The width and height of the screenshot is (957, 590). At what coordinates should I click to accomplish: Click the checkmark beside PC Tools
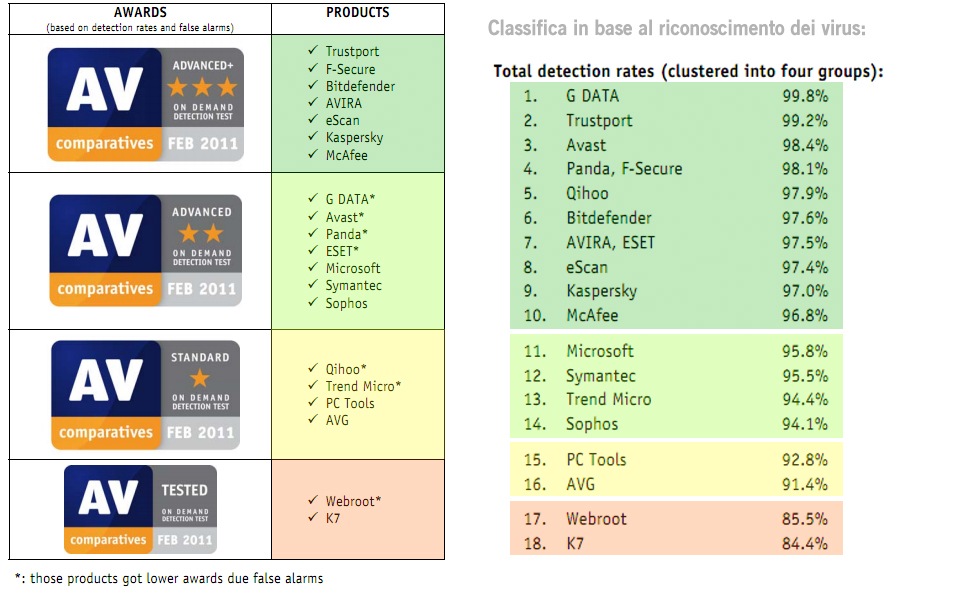pos(314,403)
